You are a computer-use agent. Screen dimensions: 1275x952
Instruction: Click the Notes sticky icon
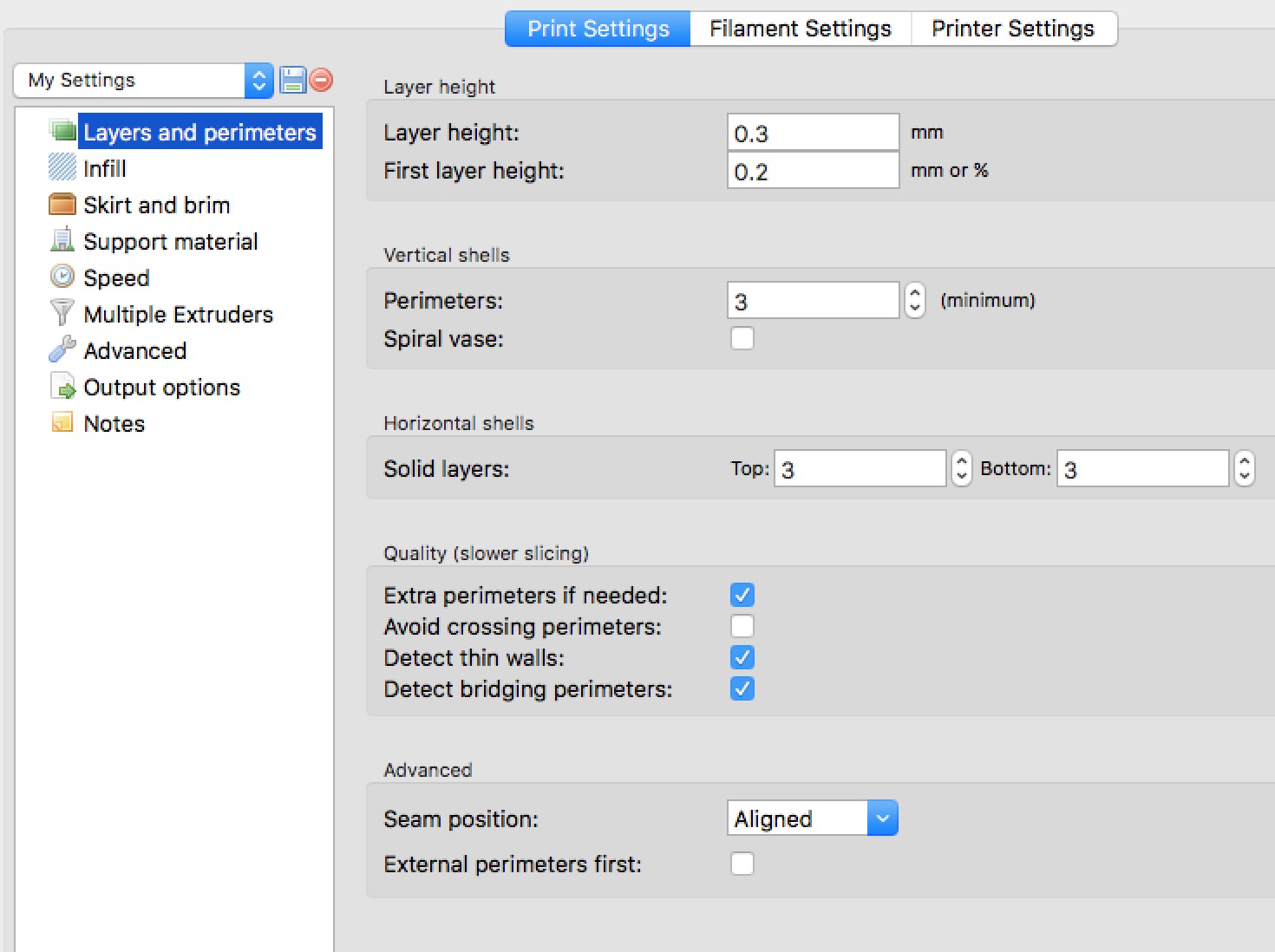[x=62, y=422]
